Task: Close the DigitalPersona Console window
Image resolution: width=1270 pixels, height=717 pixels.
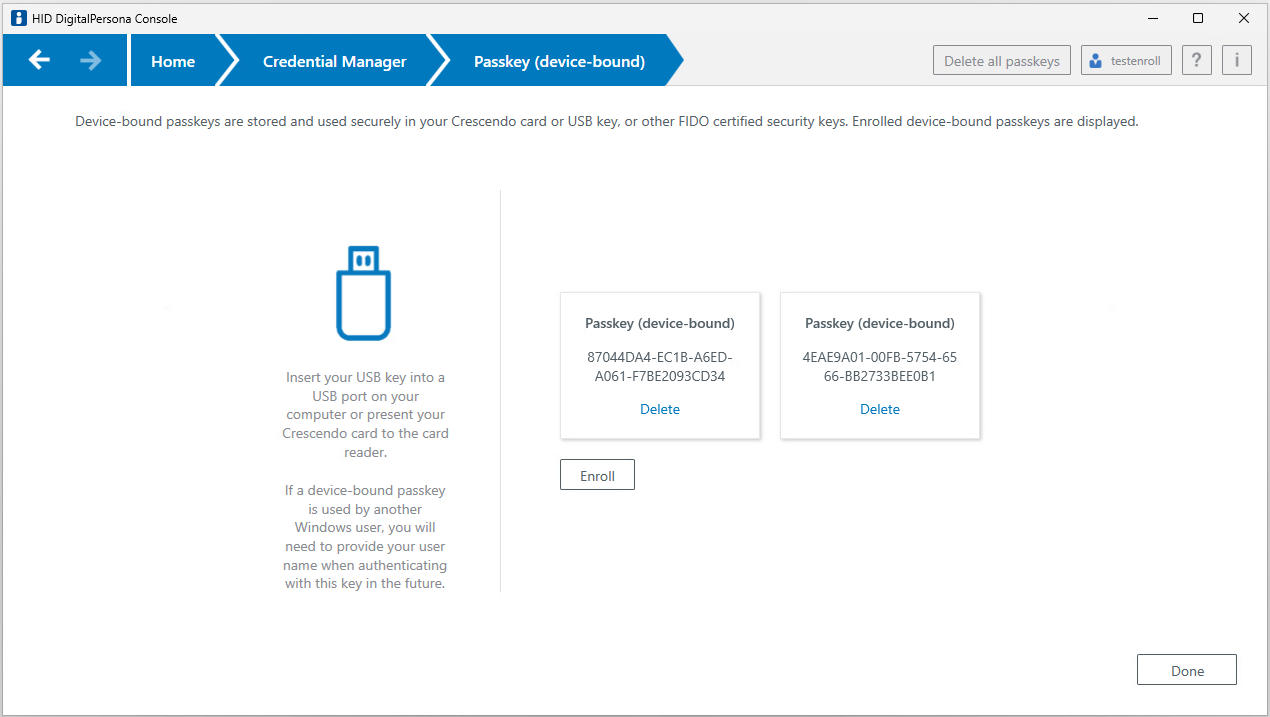Action: pyautogui.click(x=1243, y=18)
